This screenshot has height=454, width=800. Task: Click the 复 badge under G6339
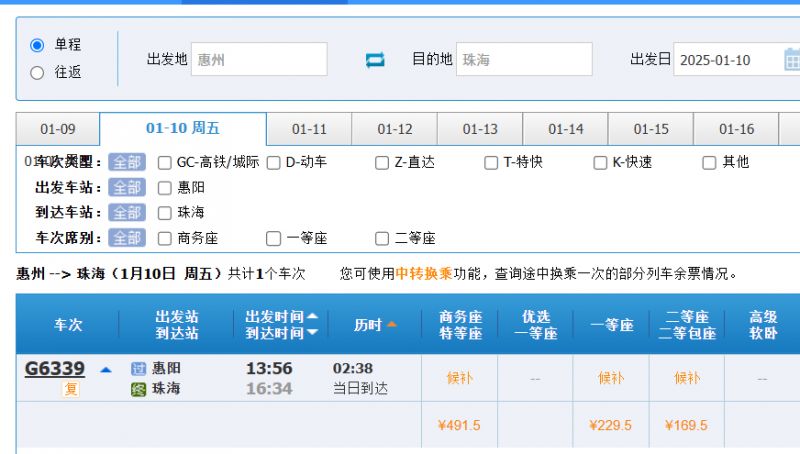(71, 390)
